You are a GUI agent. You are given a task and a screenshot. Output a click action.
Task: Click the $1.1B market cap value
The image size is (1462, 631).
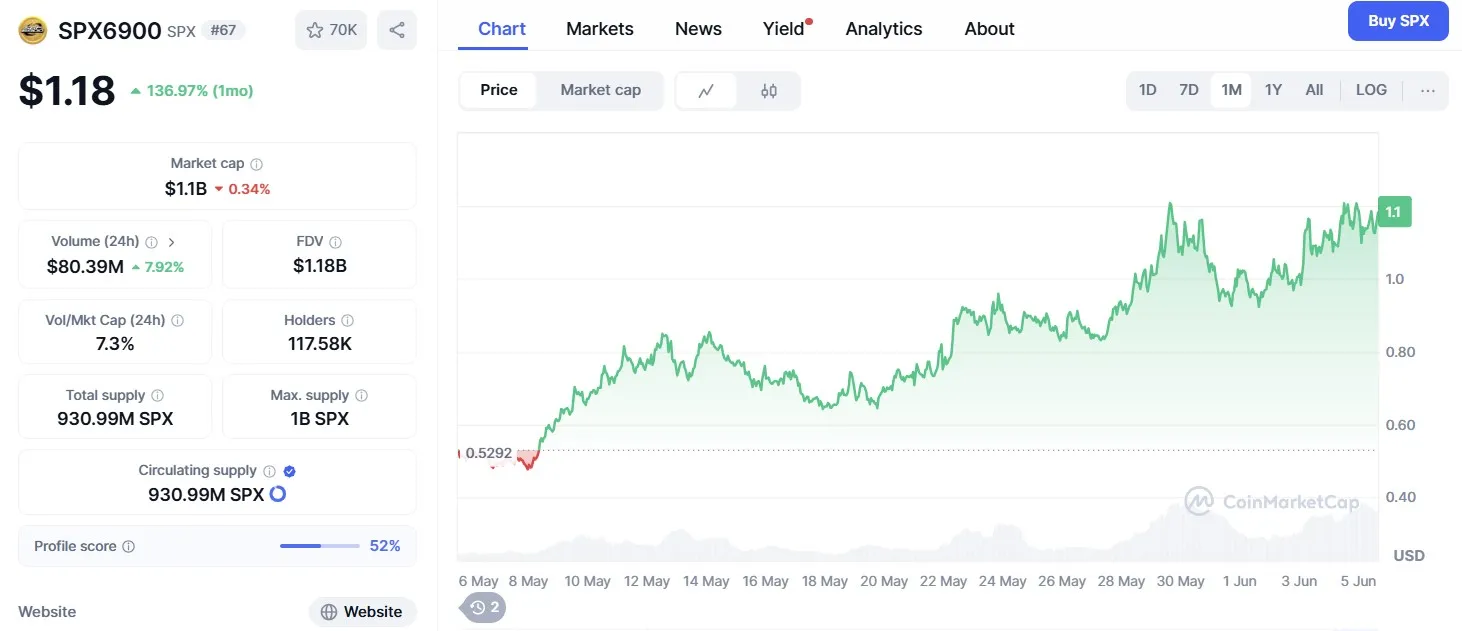coord(186,189)
